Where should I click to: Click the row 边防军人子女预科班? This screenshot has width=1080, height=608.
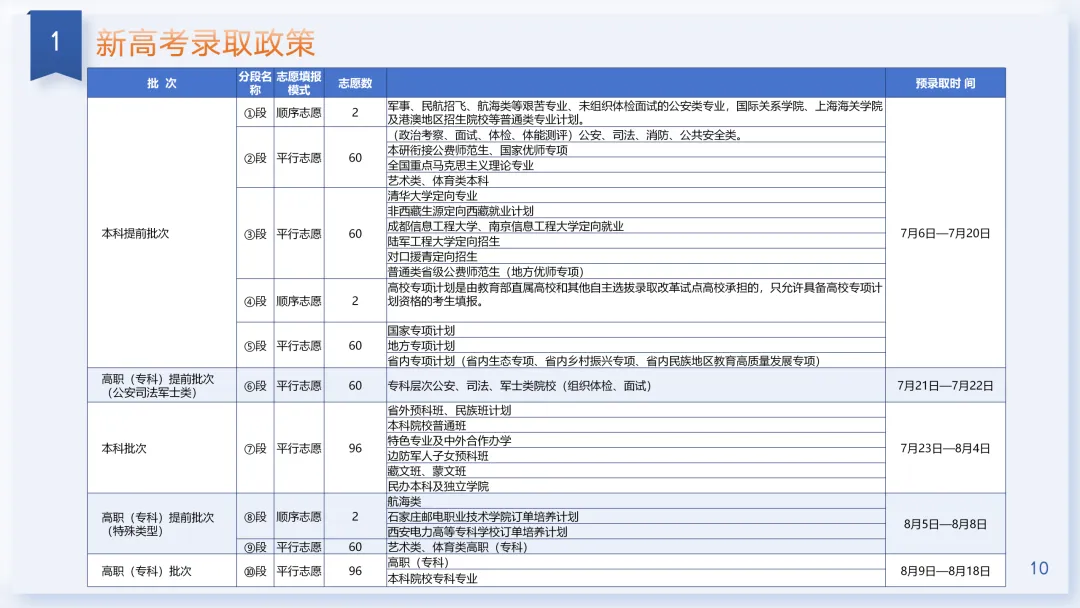(x=636, y=456)
